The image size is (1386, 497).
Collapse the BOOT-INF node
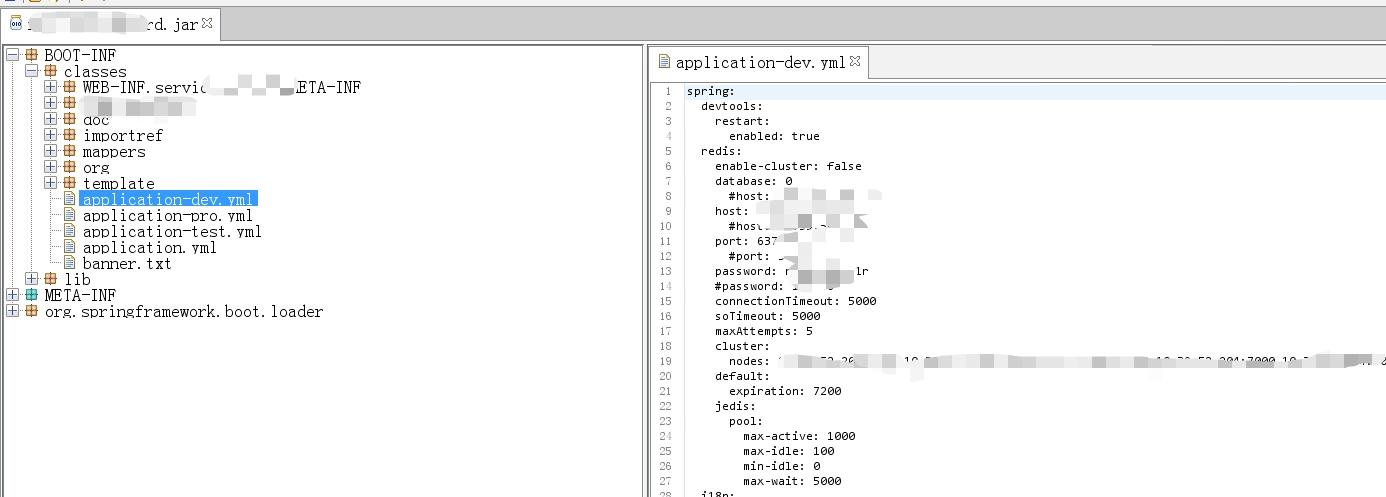point(13,55)
